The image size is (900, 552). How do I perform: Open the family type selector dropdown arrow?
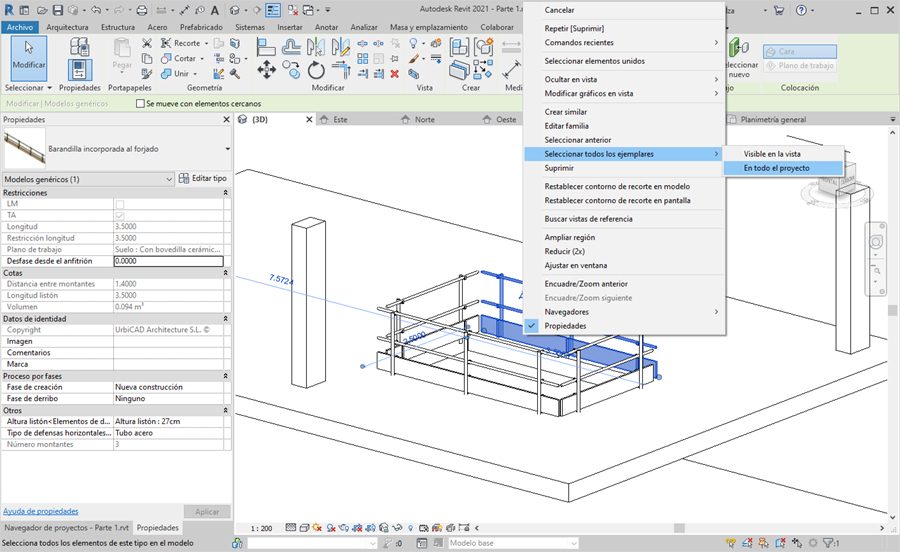coord(227,149)
